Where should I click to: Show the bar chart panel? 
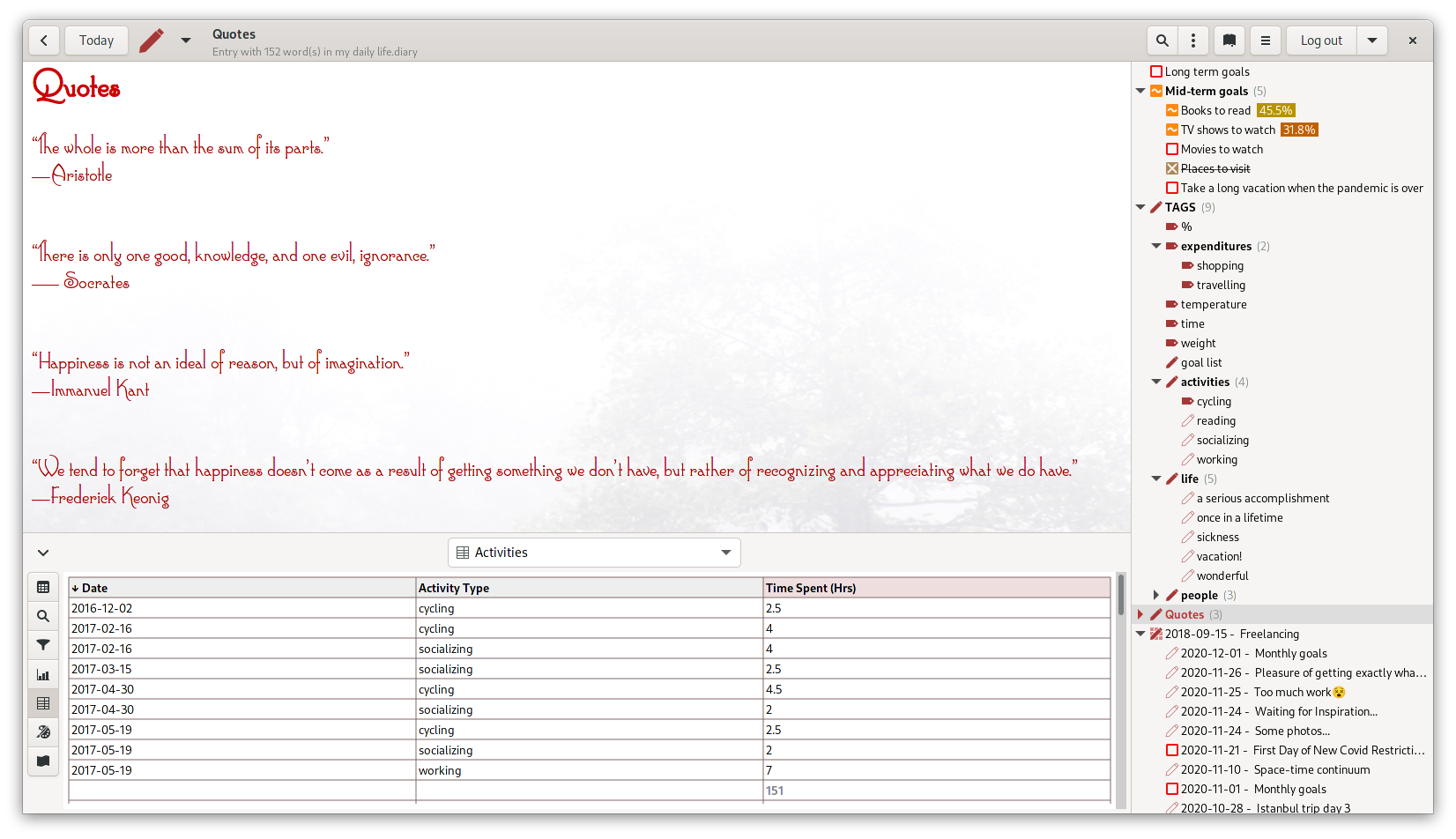pos(43,674)
